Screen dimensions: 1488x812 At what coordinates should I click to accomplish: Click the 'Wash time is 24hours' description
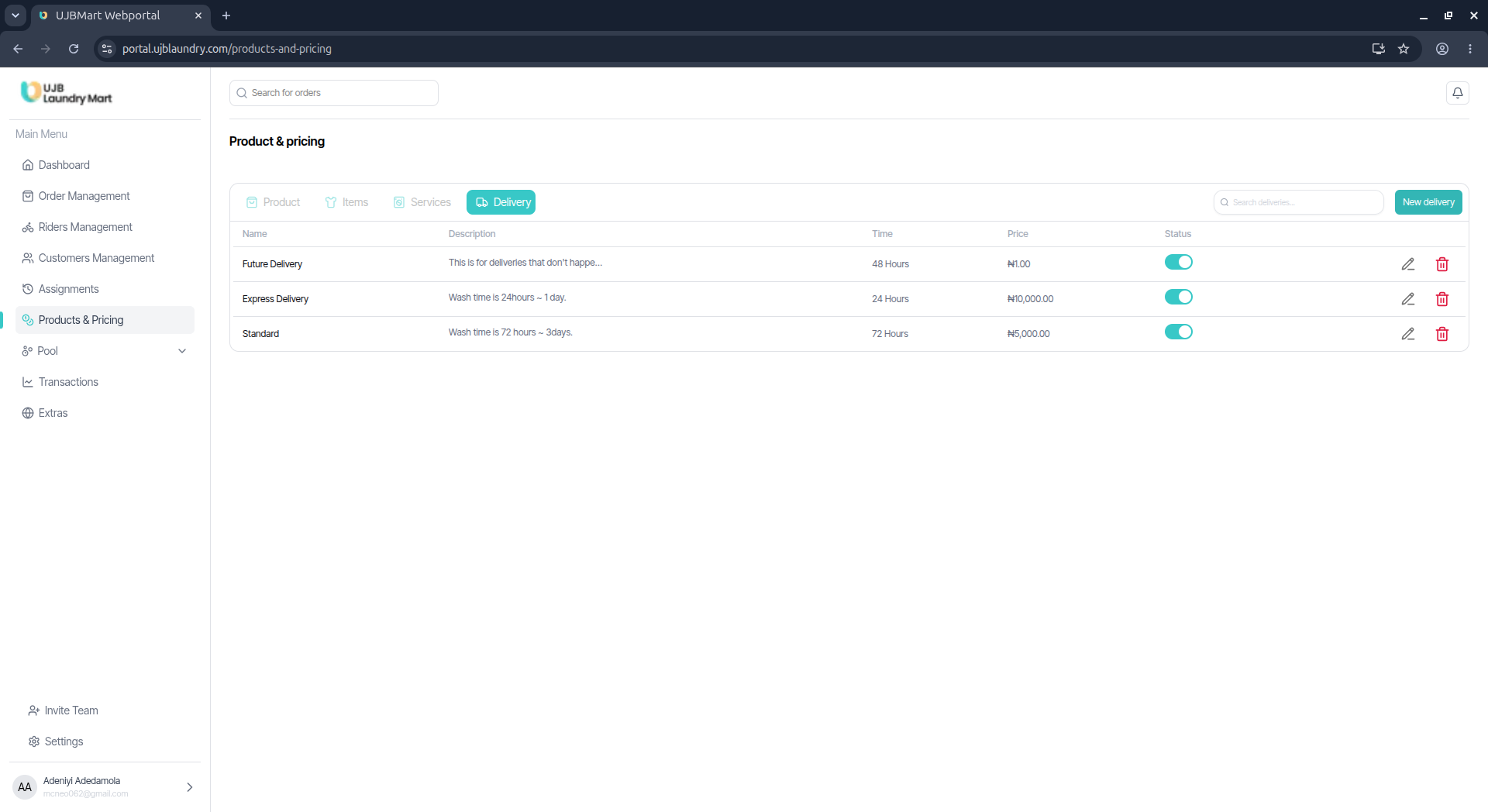tap(507, 298)
